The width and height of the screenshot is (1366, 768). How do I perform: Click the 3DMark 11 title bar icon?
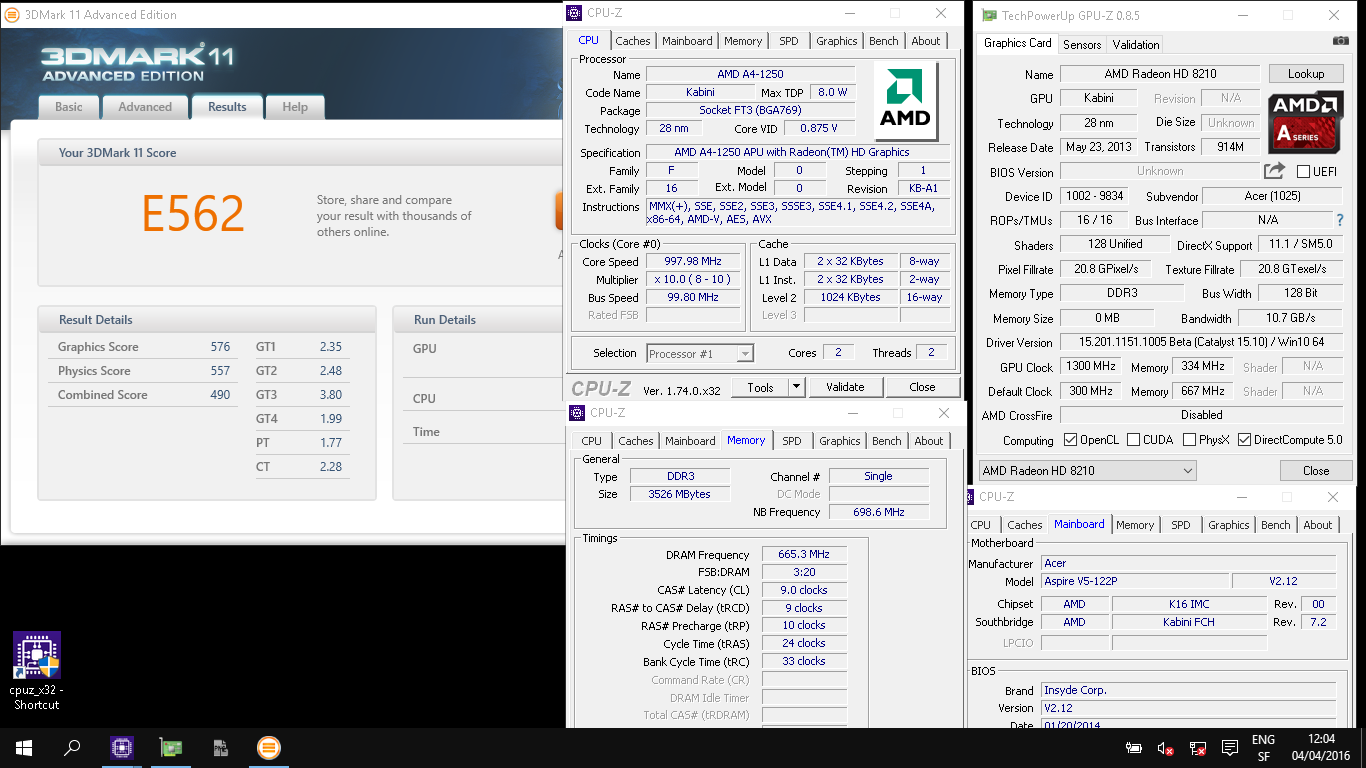13,15
